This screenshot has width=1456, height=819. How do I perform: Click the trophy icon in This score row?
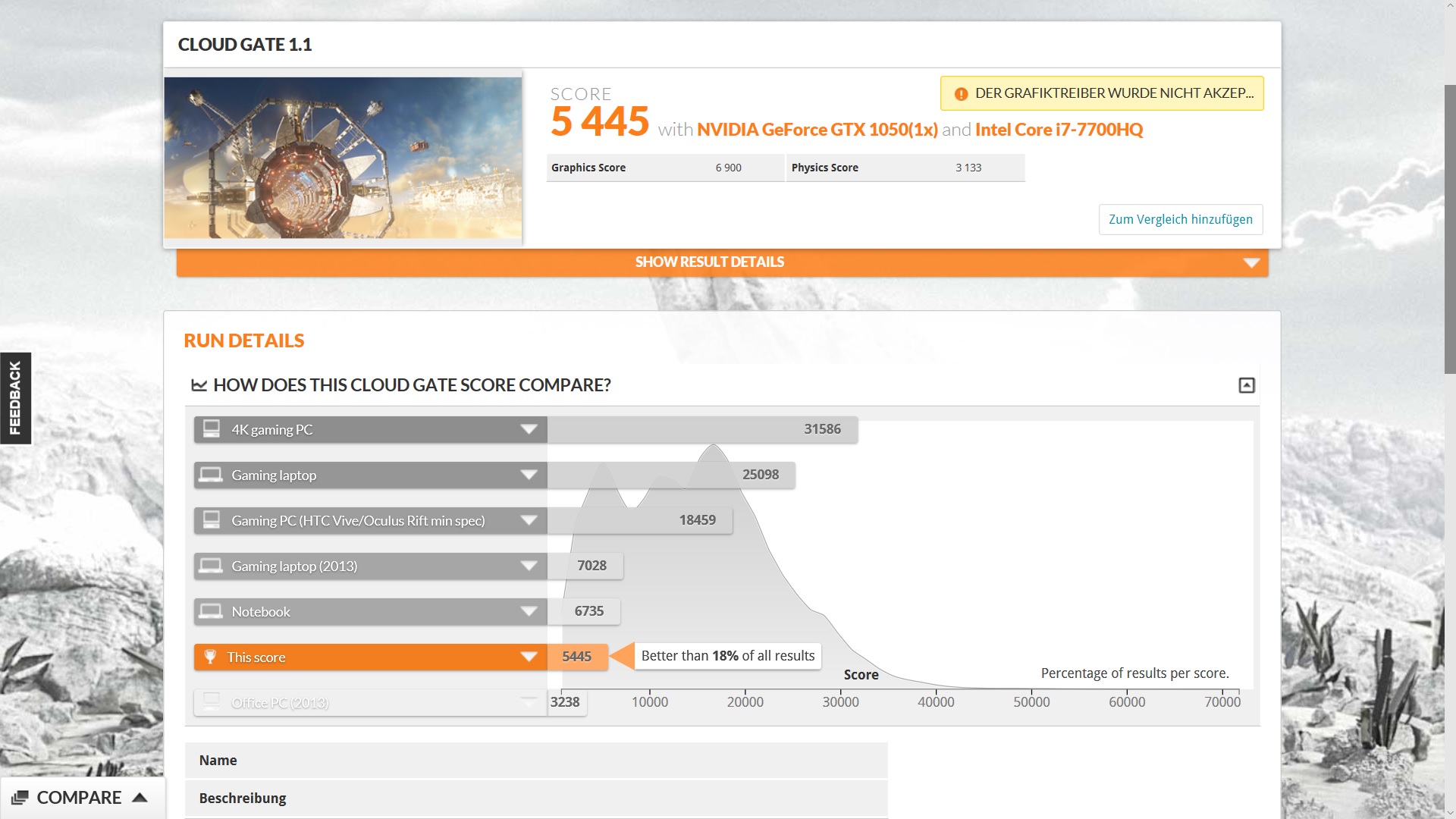click(211, 657)
